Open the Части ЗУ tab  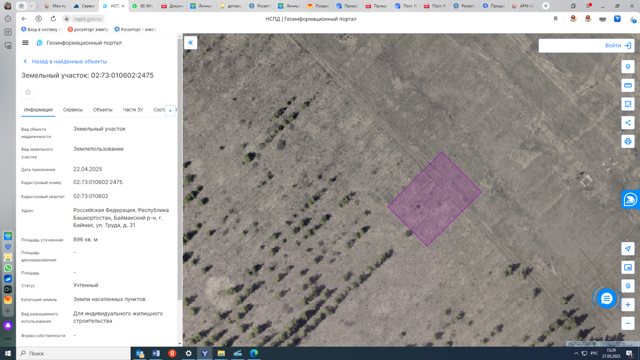click(133, 110)
